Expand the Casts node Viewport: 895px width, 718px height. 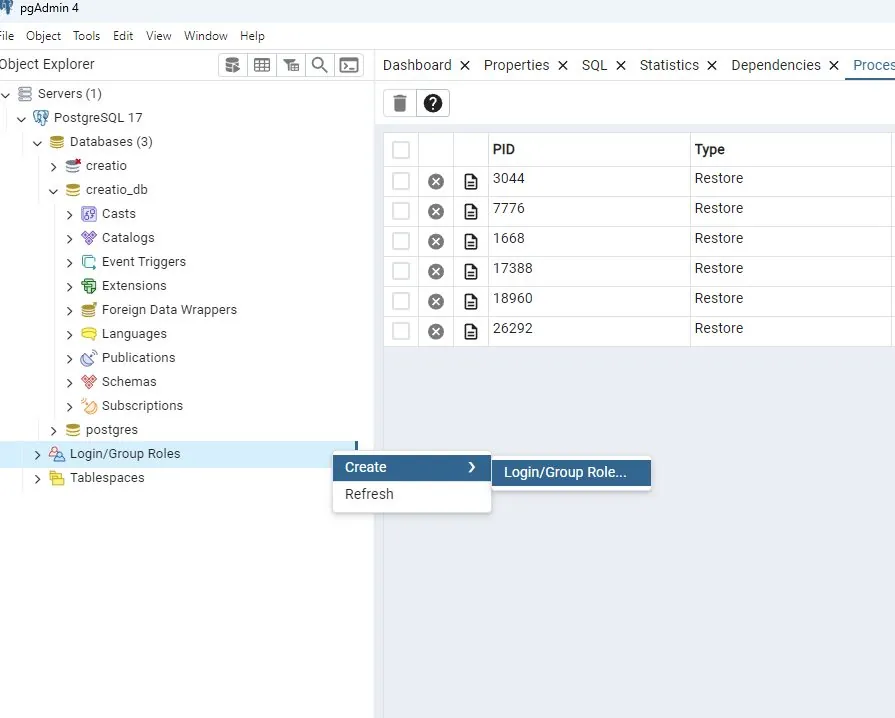click(70, 215)
